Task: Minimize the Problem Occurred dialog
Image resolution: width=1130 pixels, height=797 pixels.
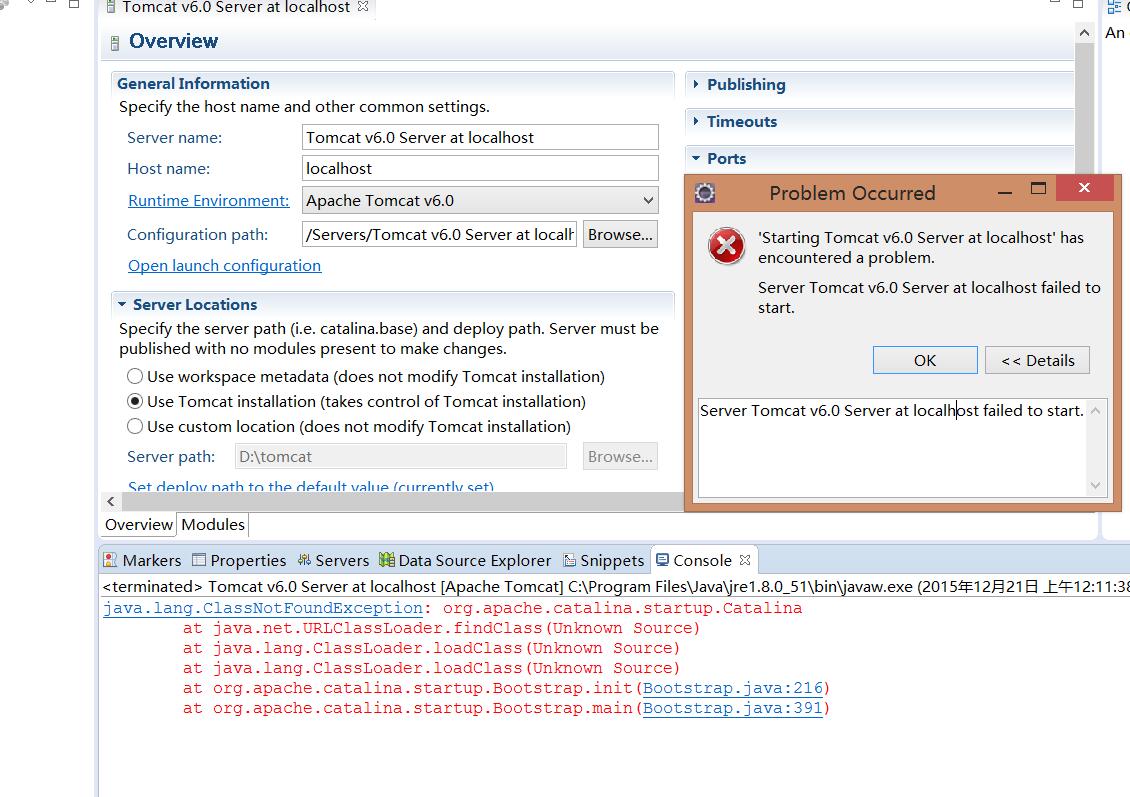Action: [1005, 192]
